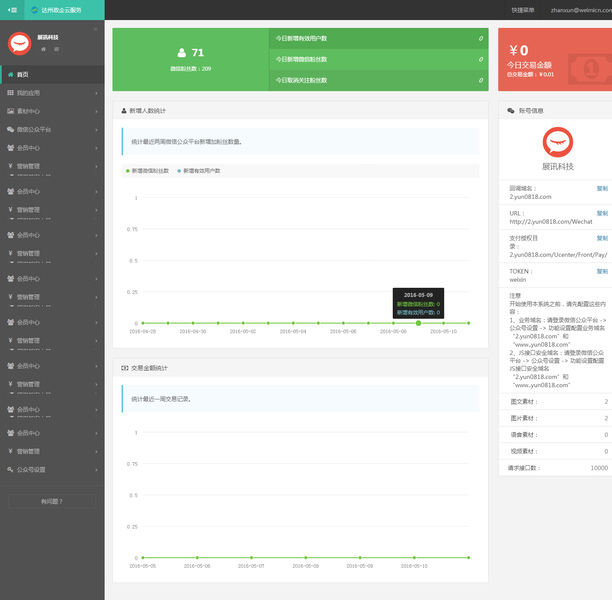Click 2016-05-05 label on transaction chart

click(x=143, y=566)
